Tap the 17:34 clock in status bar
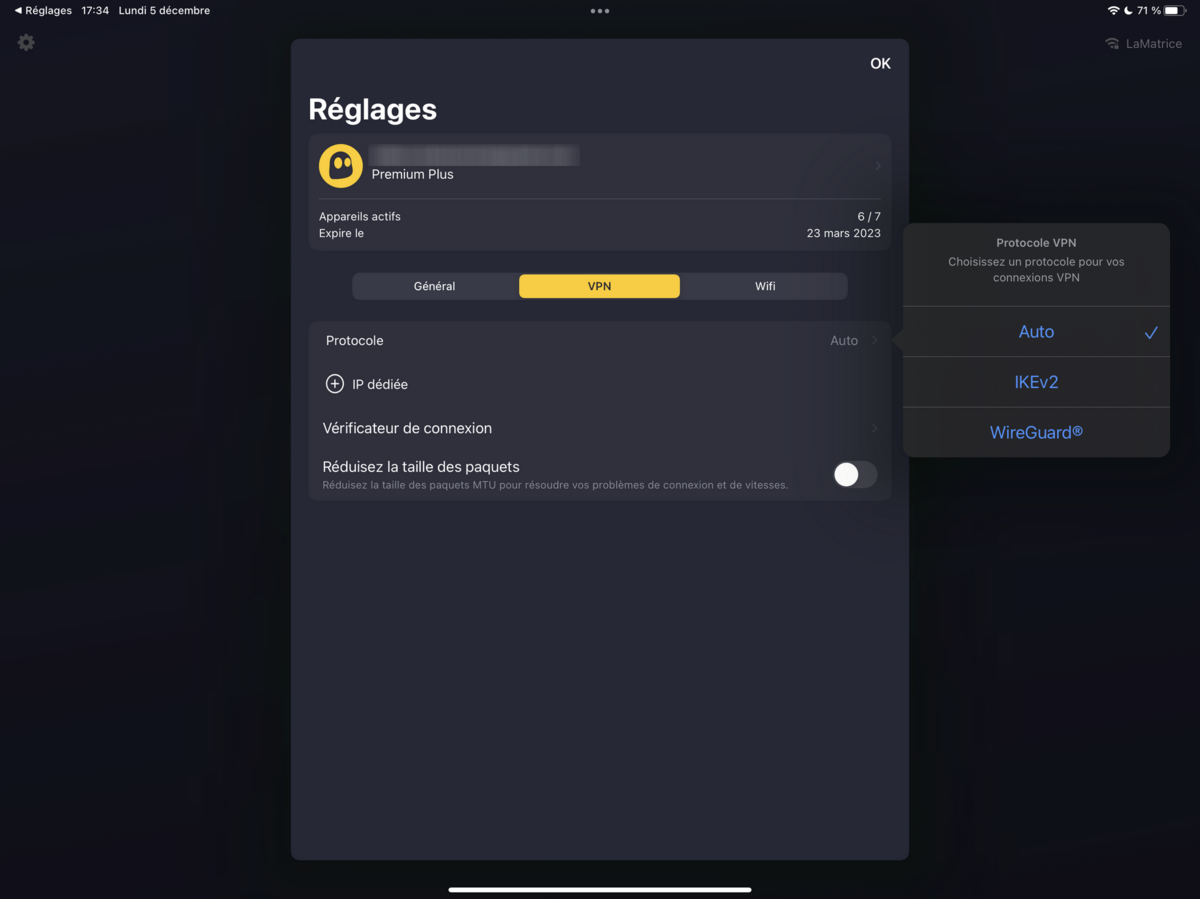 (95, 11)
